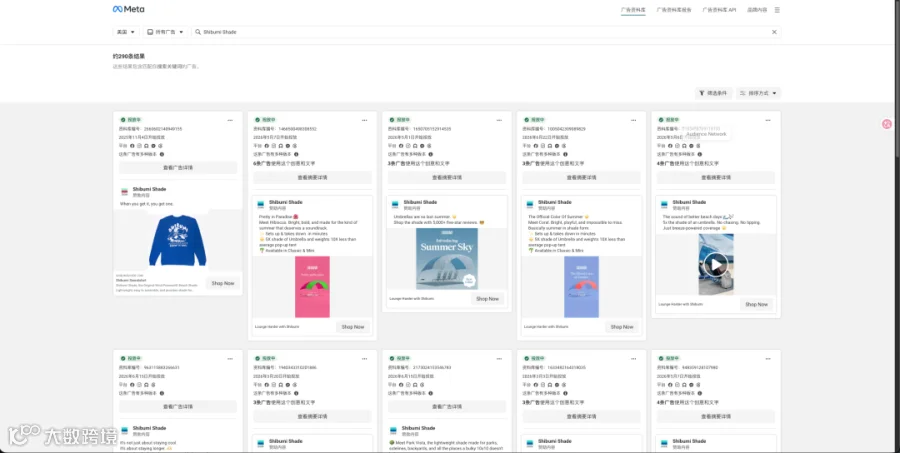Click the info icon on the Summer Sky card

click(x=430, y=154)
